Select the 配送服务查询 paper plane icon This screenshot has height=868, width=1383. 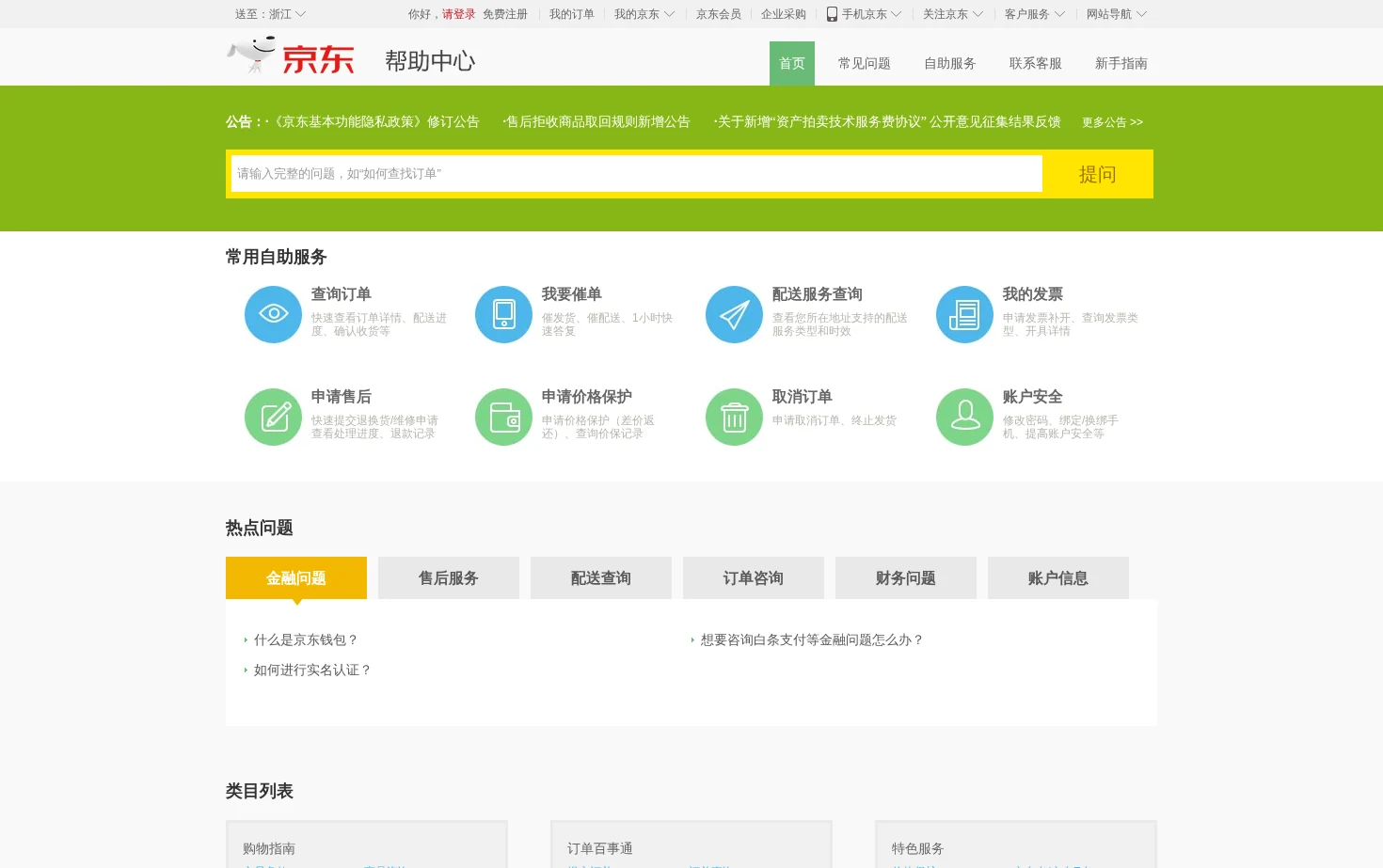click(734, 314)
